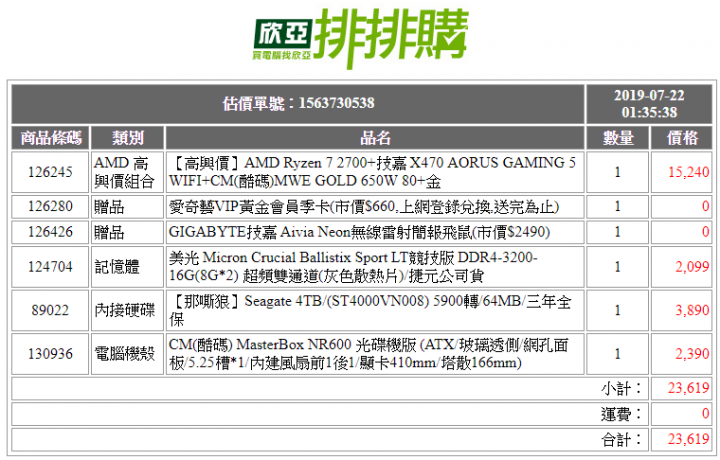Screen dimensions: 720x460
Task: Select barcode 124704
Action: coord(51,267)
